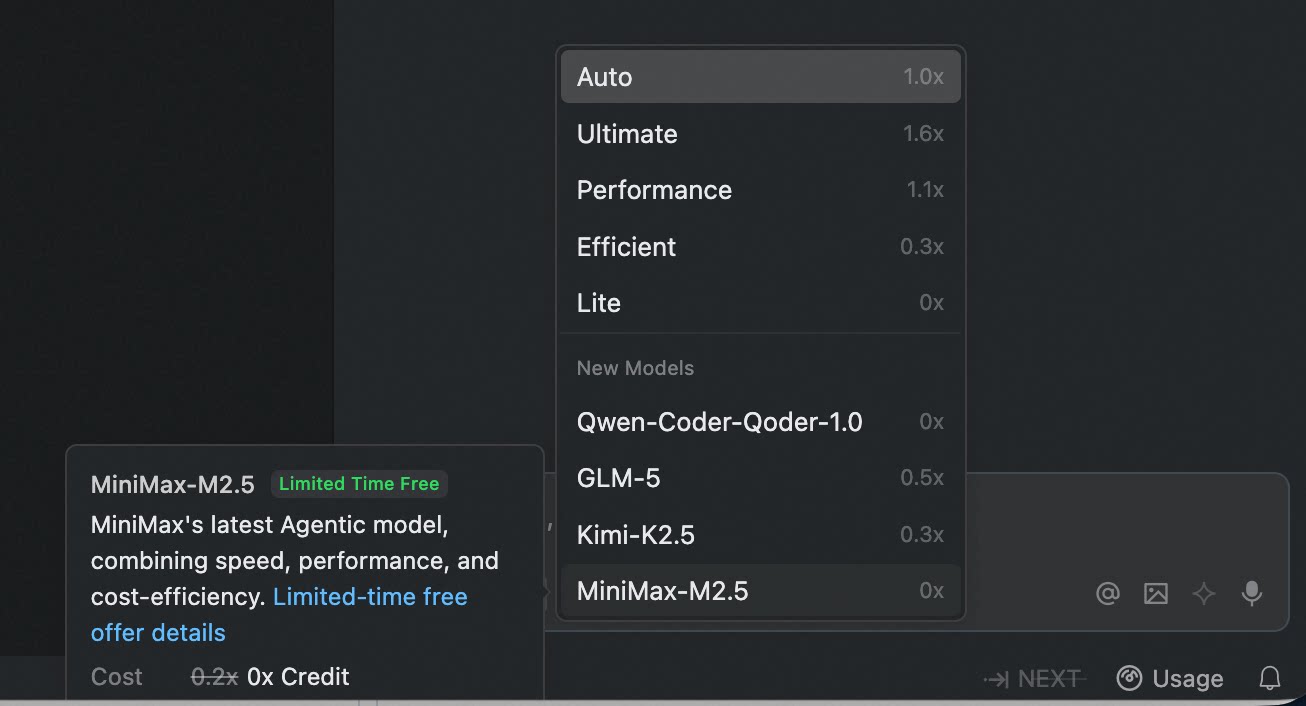This screenshot has height=706, width=1306.
Task: Click the attach image icon
Action: tap(1156, 594)
